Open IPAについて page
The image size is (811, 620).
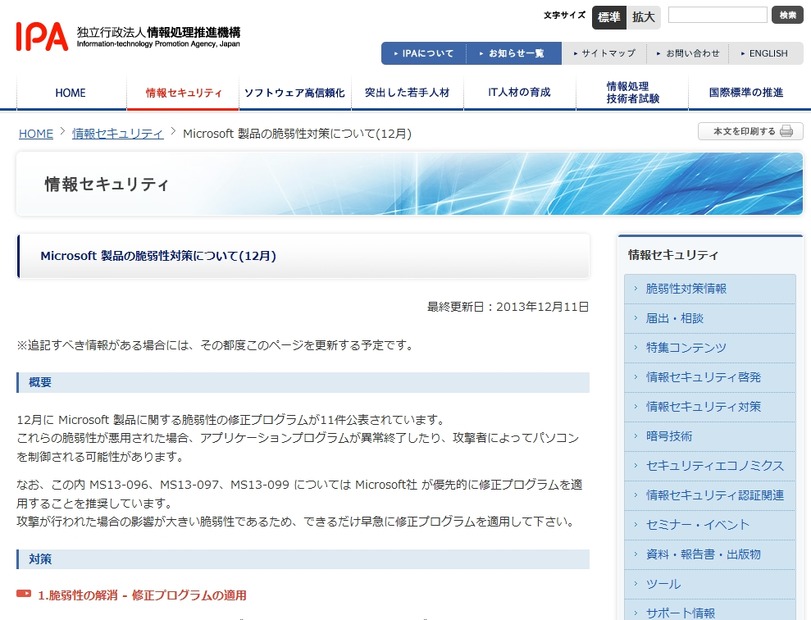[424, 53]
